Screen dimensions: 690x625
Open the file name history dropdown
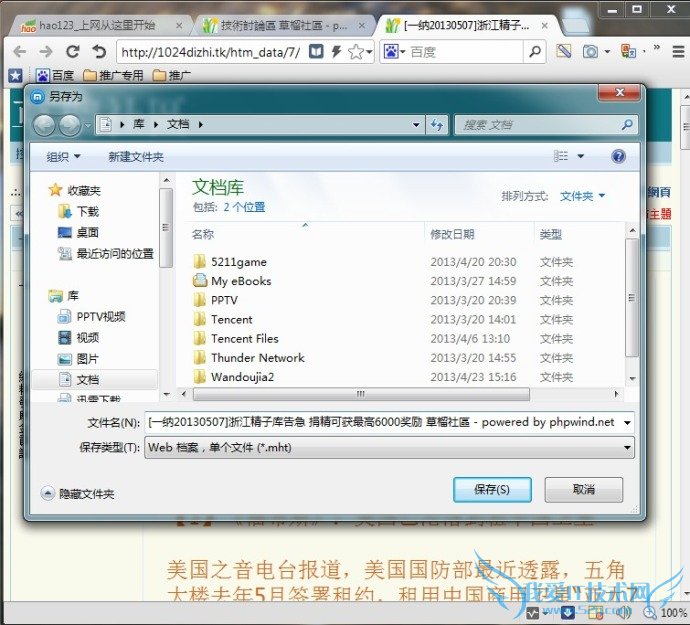[627, 423]
